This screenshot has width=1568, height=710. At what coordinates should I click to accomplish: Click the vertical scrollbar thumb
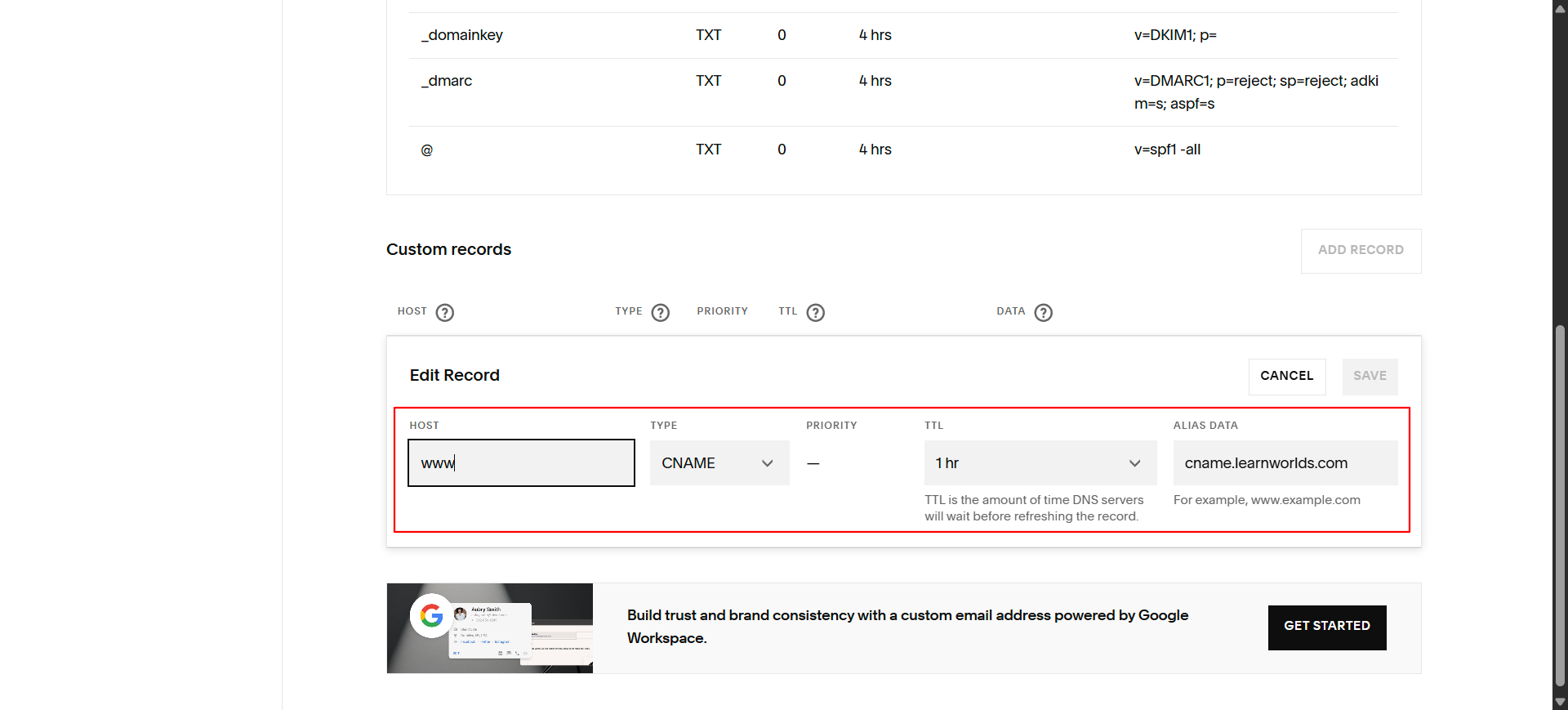tap(1560, 507)
